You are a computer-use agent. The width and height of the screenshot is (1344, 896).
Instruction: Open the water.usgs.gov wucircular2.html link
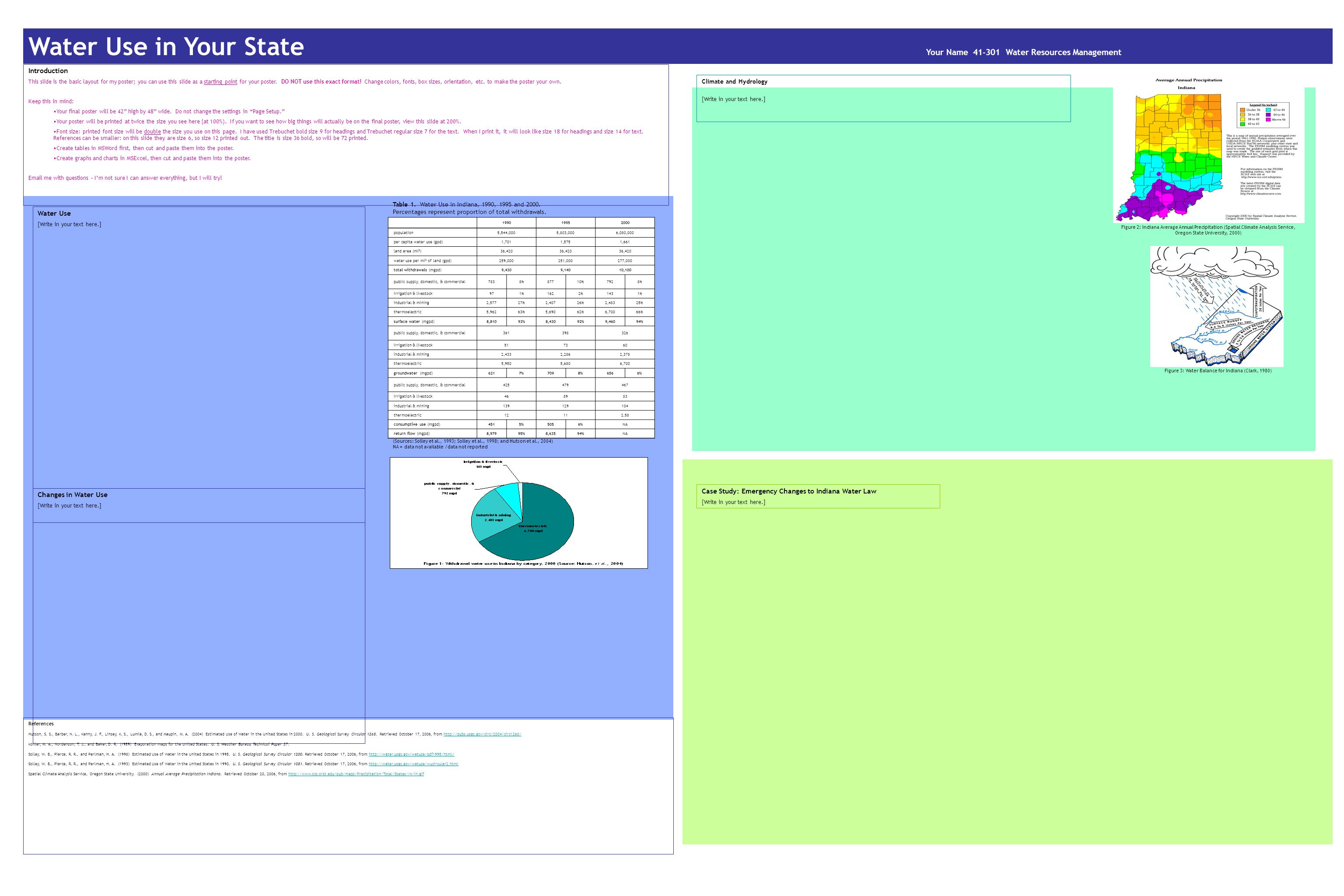[x=413, y=764]
